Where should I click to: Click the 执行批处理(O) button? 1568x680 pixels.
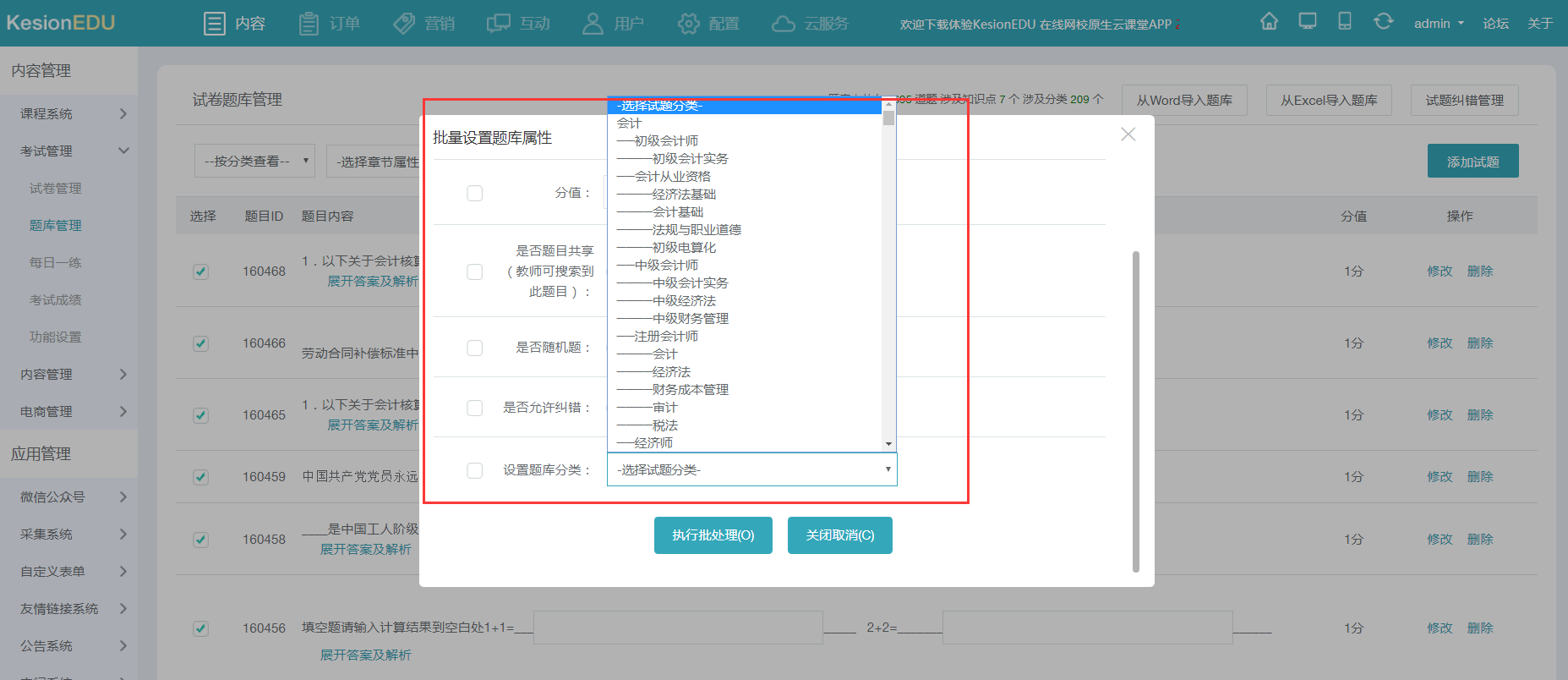713,535
